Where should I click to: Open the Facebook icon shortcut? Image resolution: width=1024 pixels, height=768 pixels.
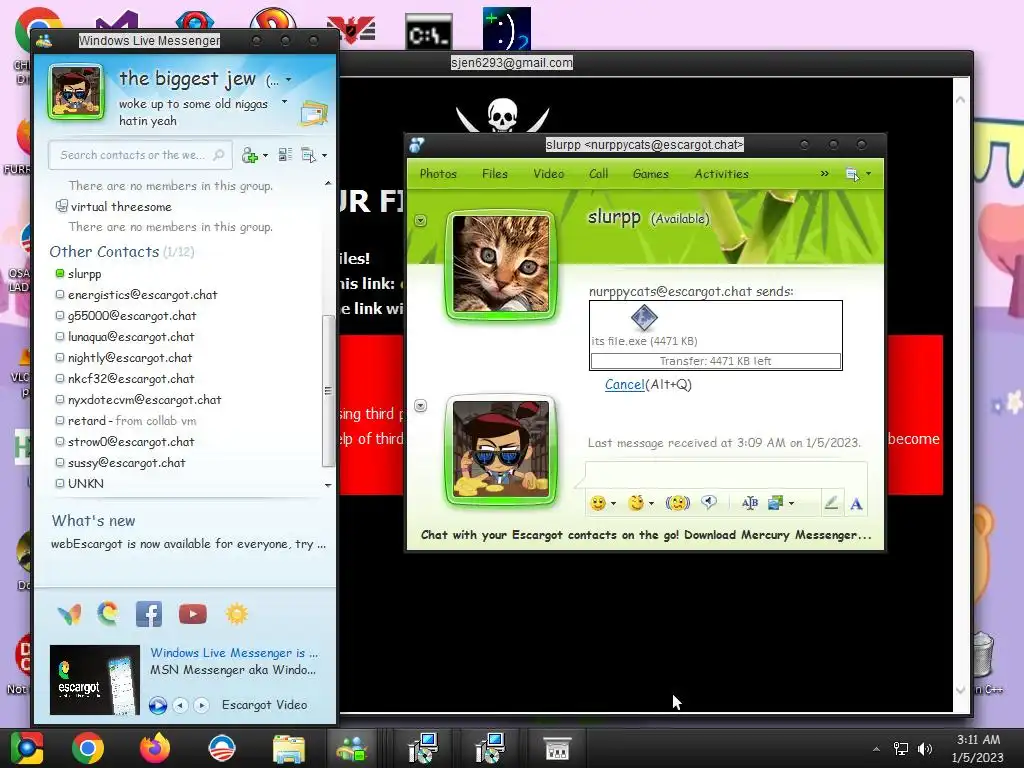(149, 615)
